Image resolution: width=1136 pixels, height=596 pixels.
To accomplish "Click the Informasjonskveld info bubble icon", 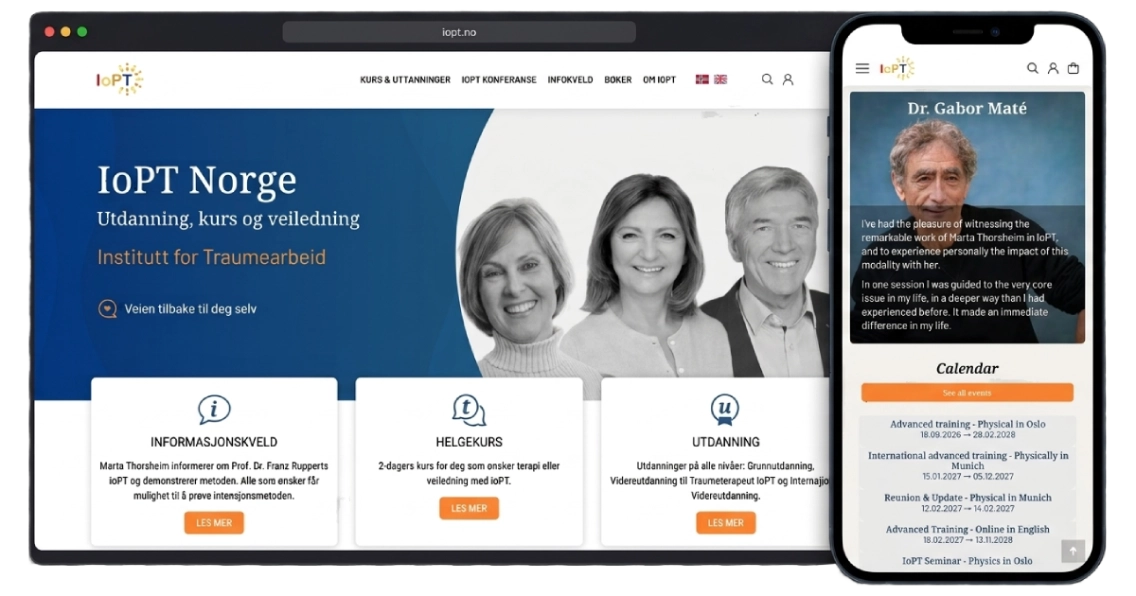I will 214,409.
